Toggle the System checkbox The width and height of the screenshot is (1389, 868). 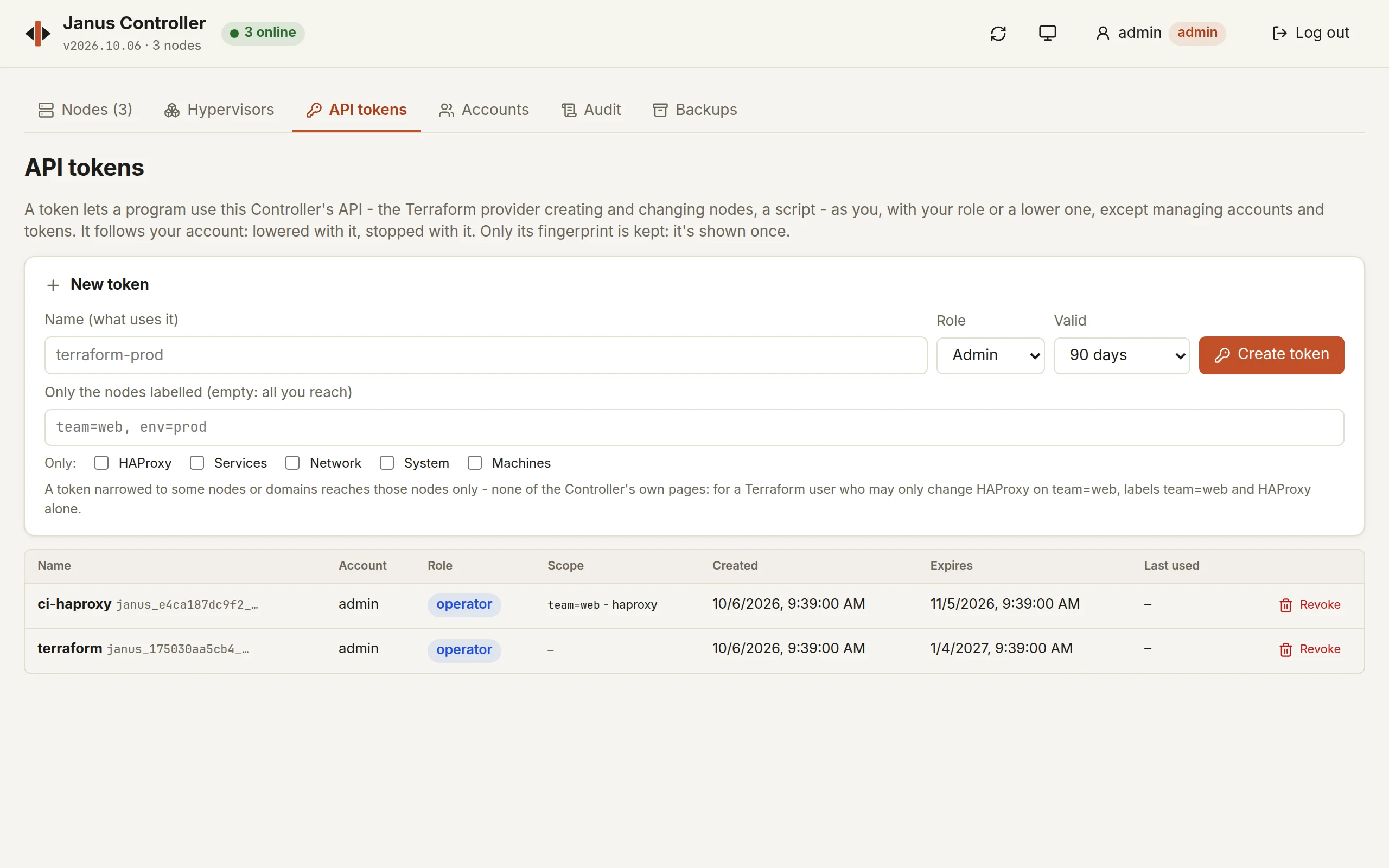(x=387, y=463)
